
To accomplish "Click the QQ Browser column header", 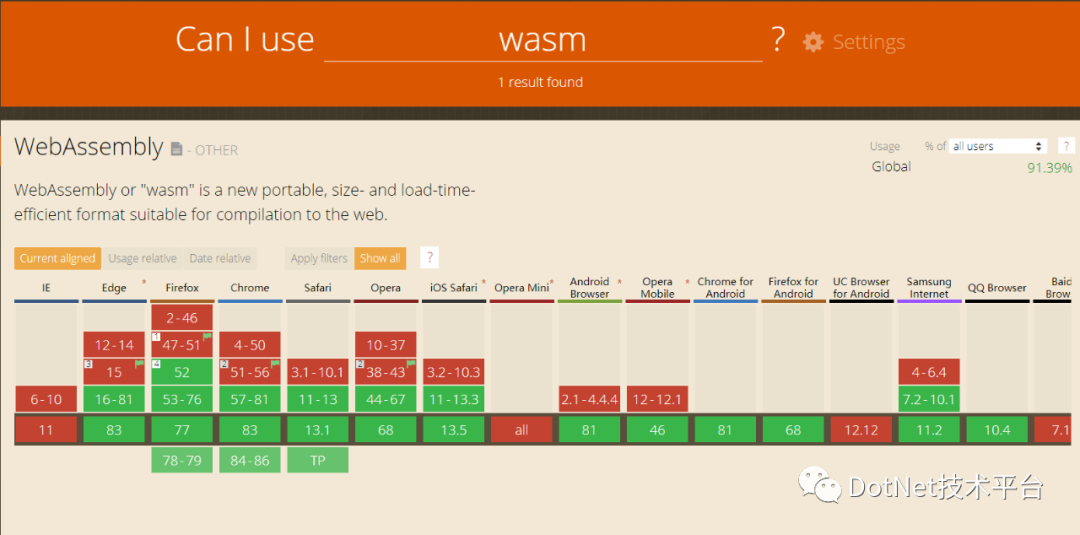I will click(997, 288).
